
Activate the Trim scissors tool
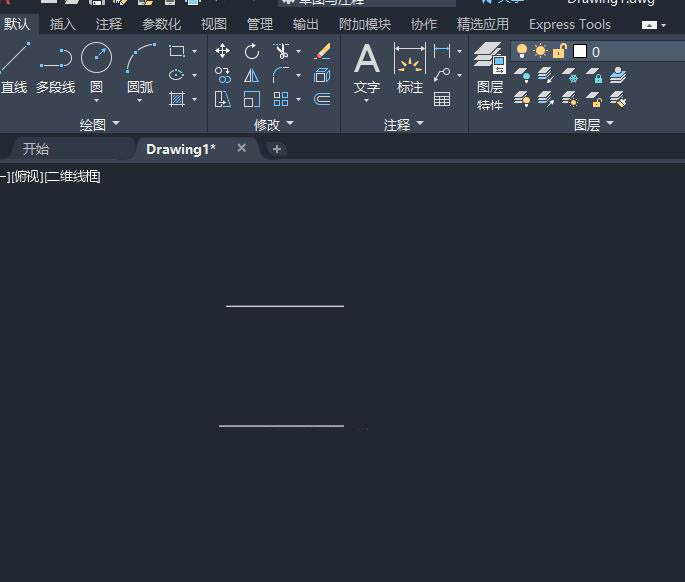point(281,51)
